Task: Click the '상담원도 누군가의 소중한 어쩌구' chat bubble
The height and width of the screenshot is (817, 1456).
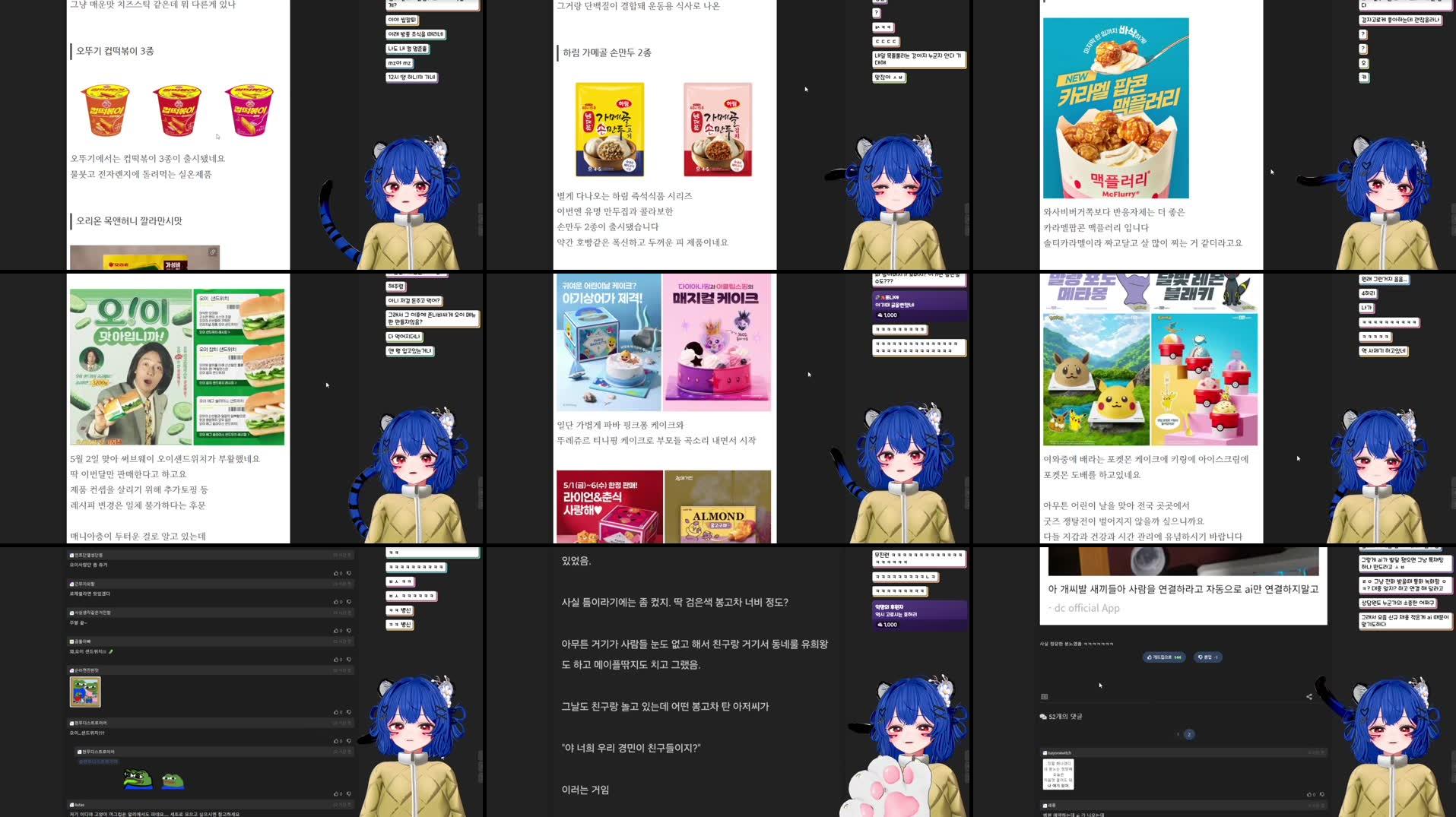Action: [x=1397, y=603]
